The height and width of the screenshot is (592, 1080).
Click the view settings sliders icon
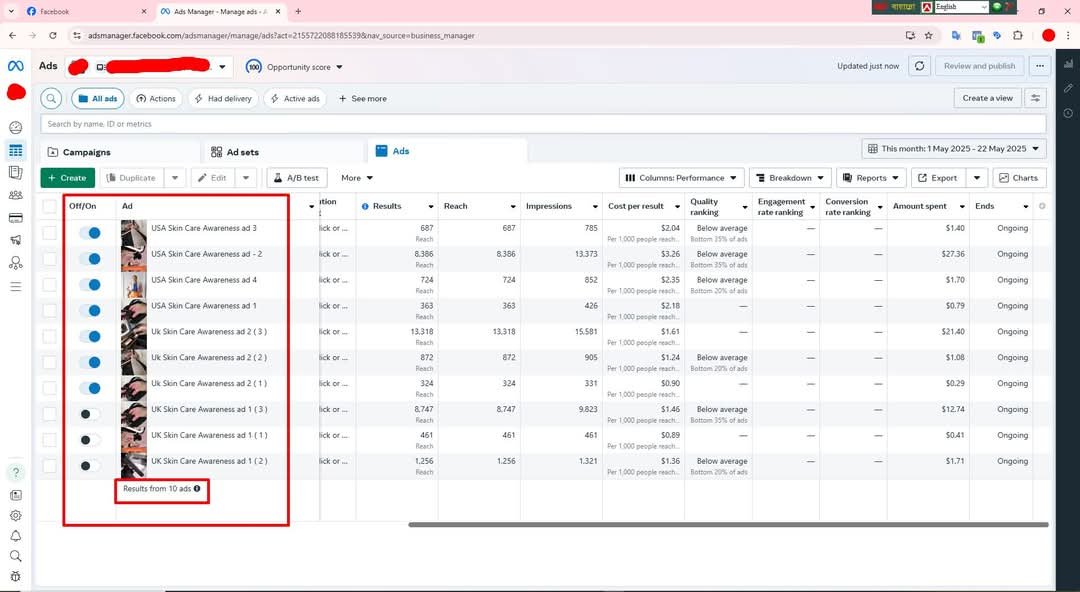[1035, 98]
